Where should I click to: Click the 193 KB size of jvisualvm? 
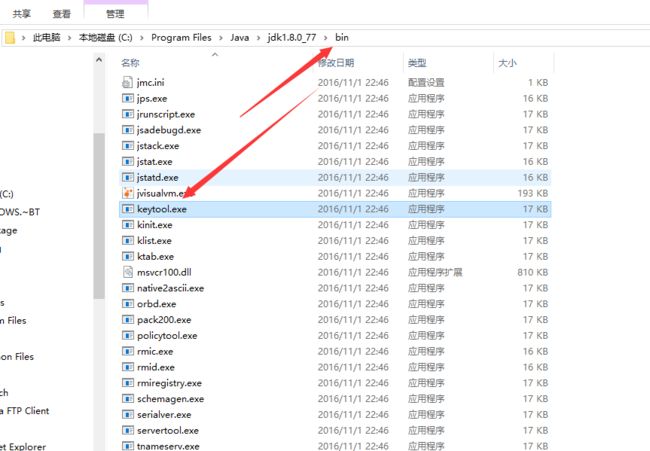pos(533,193)
